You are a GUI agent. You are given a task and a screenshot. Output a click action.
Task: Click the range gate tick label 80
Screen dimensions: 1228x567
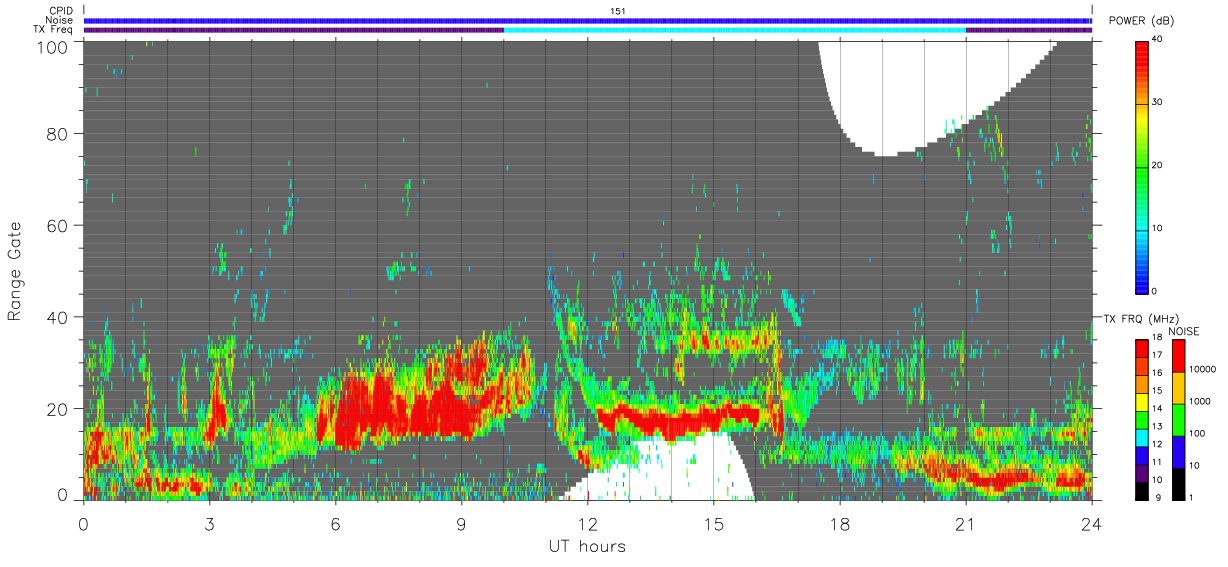[x=57, y=134]
